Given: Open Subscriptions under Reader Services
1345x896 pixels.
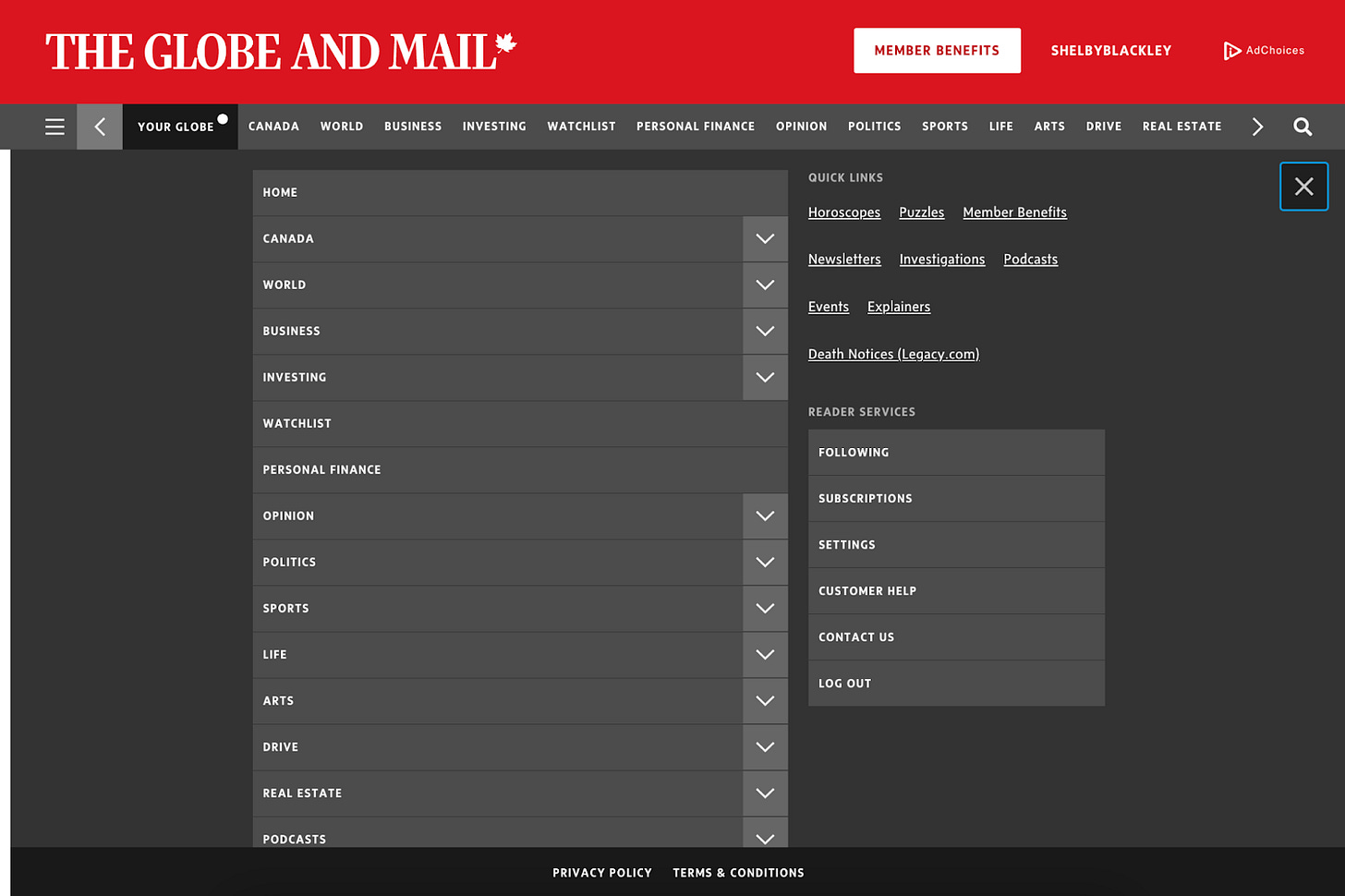Looking at the screenshot, I should coord(956,499).
